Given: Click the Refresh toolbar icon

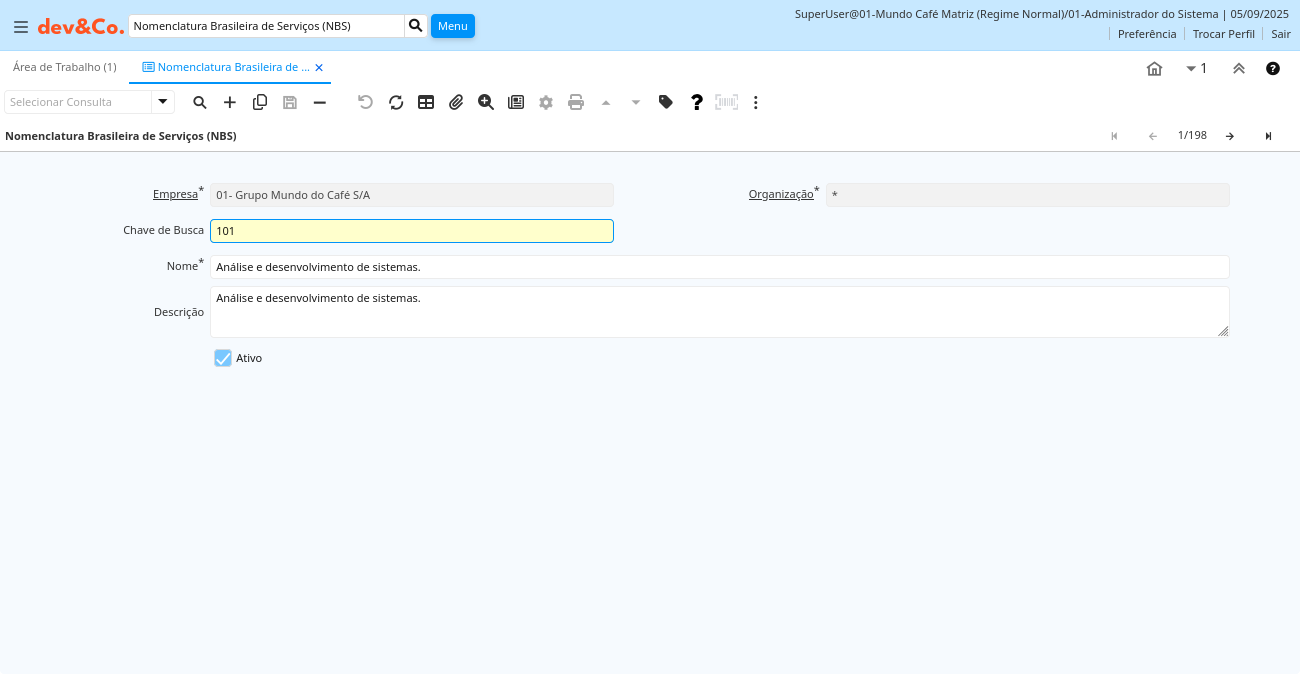Looking at the screenshot, I should point(396,102).
